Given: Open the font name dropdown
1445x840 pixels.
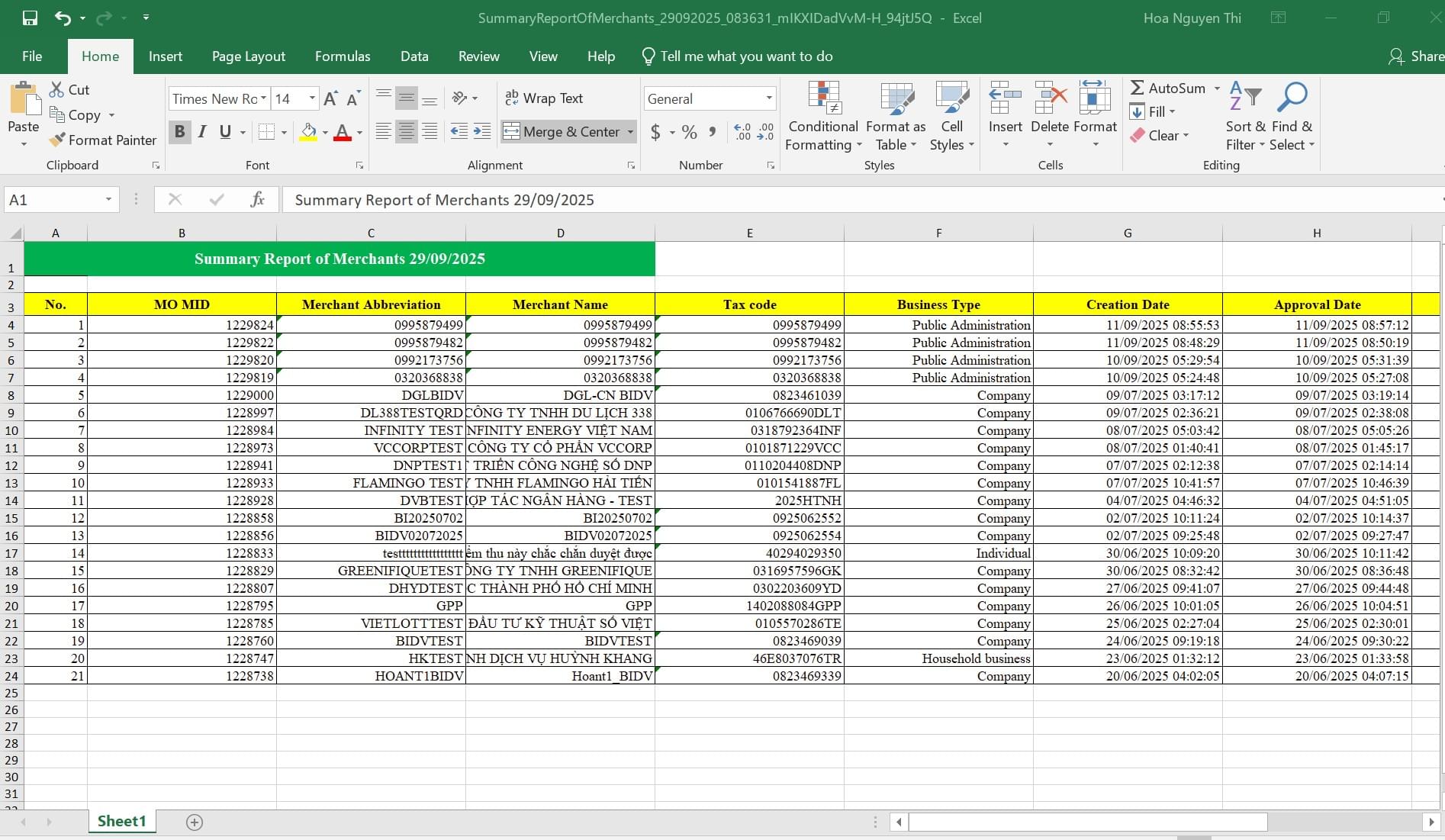Looking at the screenshot, I should click(264, 98).
